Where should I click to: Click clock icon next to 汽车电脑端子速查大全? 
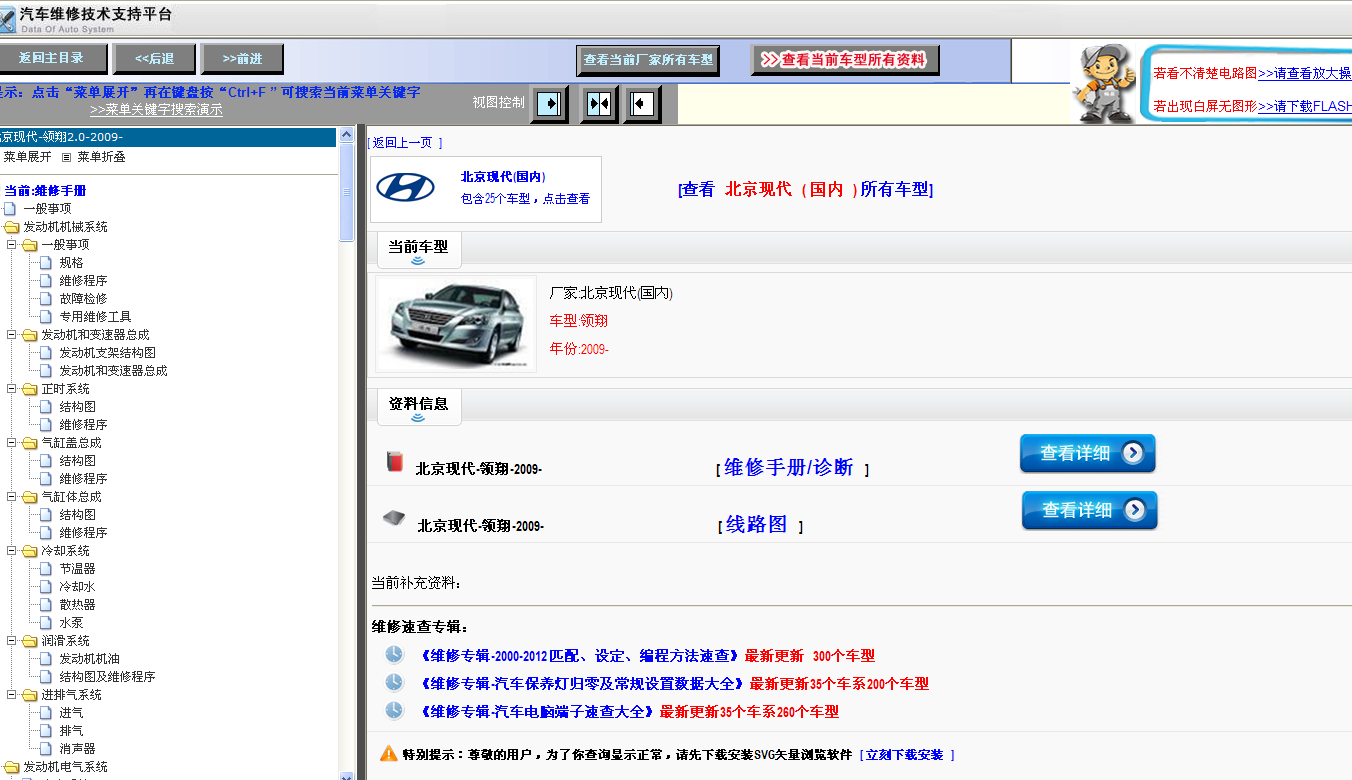(394, 710)
